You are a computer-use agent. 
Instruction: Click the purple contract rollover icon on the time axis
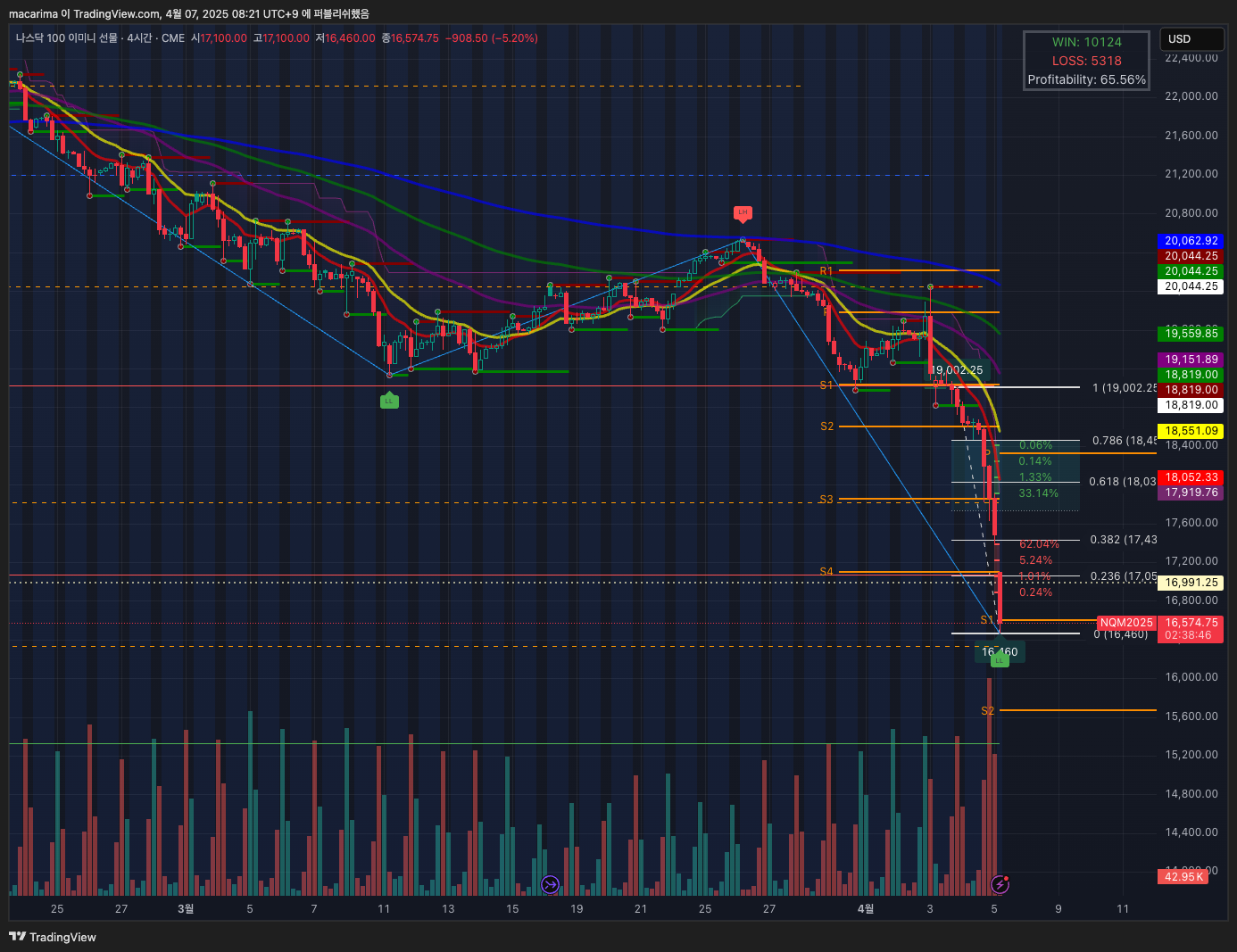point(550,884)
